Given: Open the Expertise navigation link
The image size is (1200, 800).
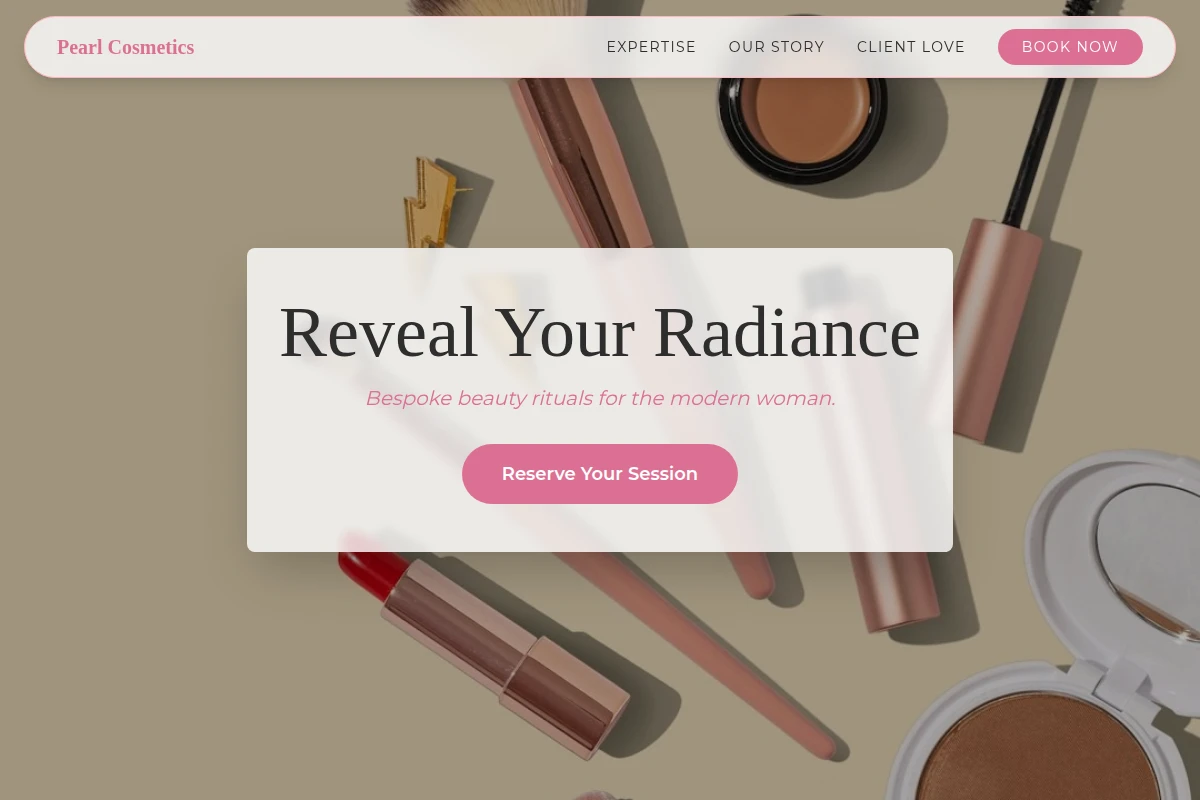Looking at the screenshot, I should tap(651, 47).
